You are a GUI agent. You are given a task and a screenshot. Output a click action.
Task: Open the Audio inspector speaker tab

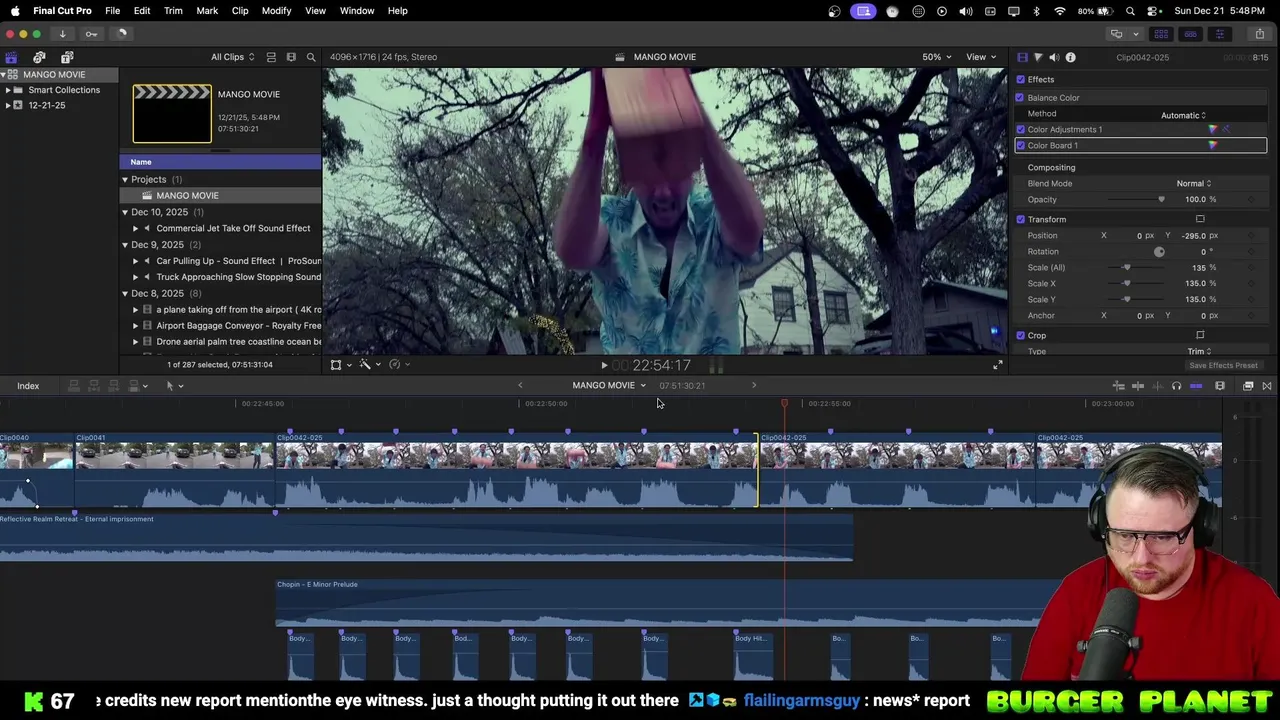[1054, 57]
